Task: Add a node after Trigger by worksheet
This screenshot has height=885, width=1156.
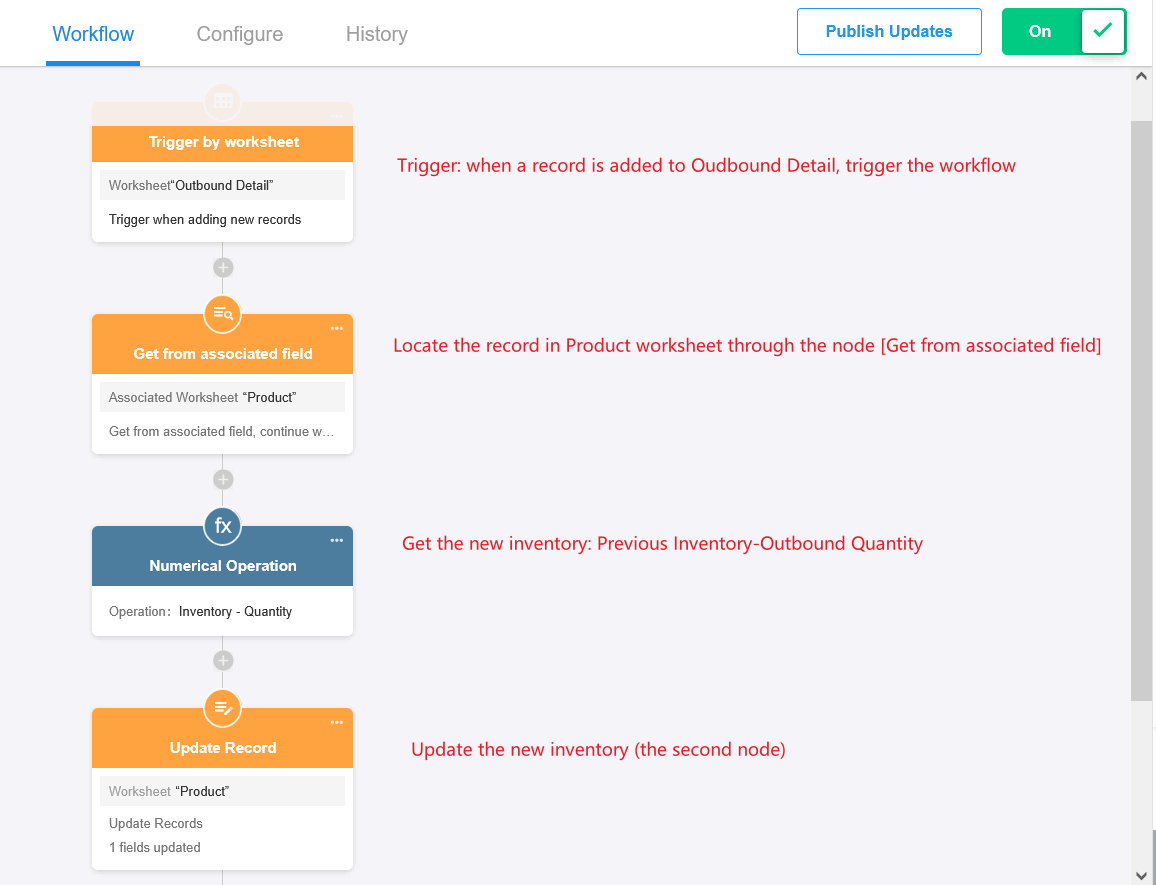Action: (x=223, y=267)
